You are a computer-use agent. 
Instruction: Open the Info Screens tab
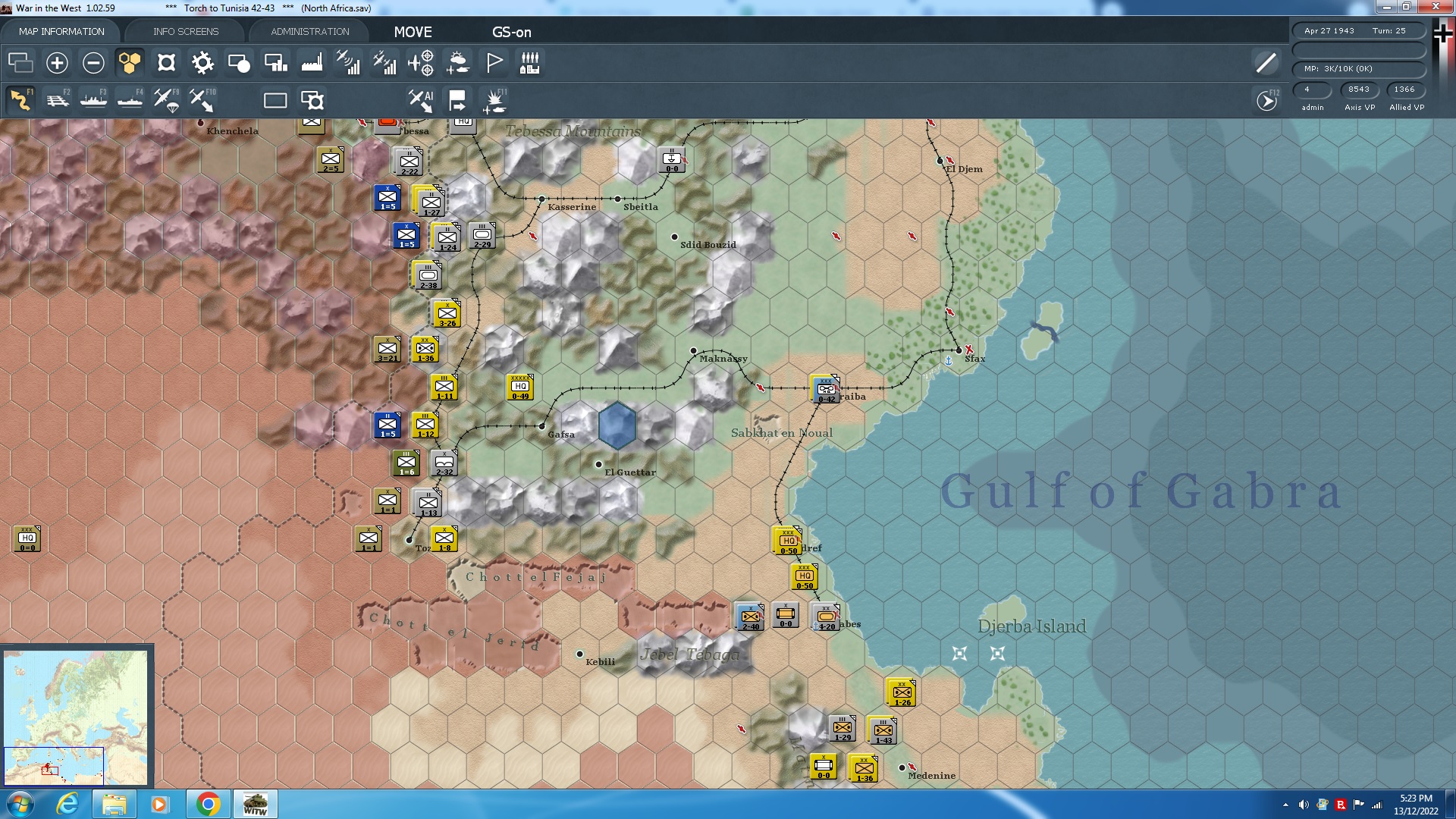tap(186, 32)
